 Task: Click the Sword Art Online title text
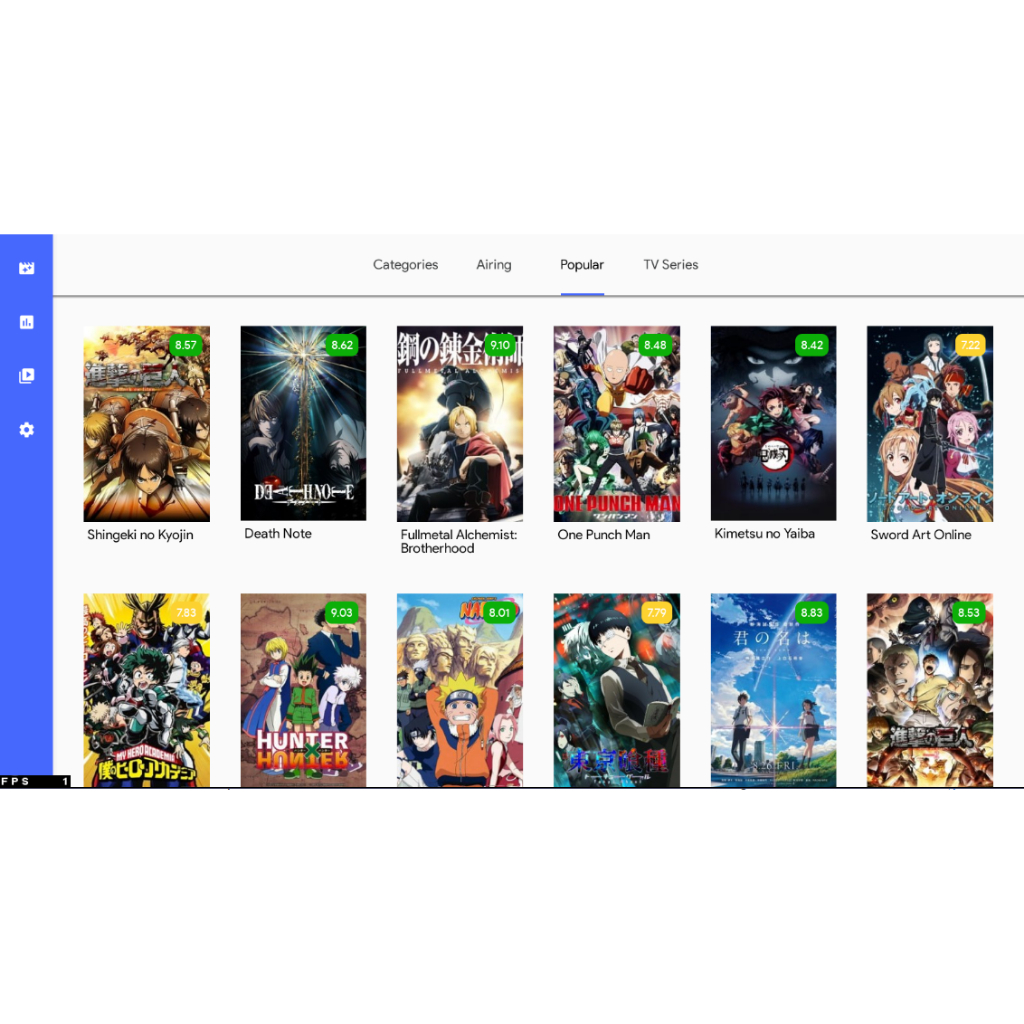[921, 535]
